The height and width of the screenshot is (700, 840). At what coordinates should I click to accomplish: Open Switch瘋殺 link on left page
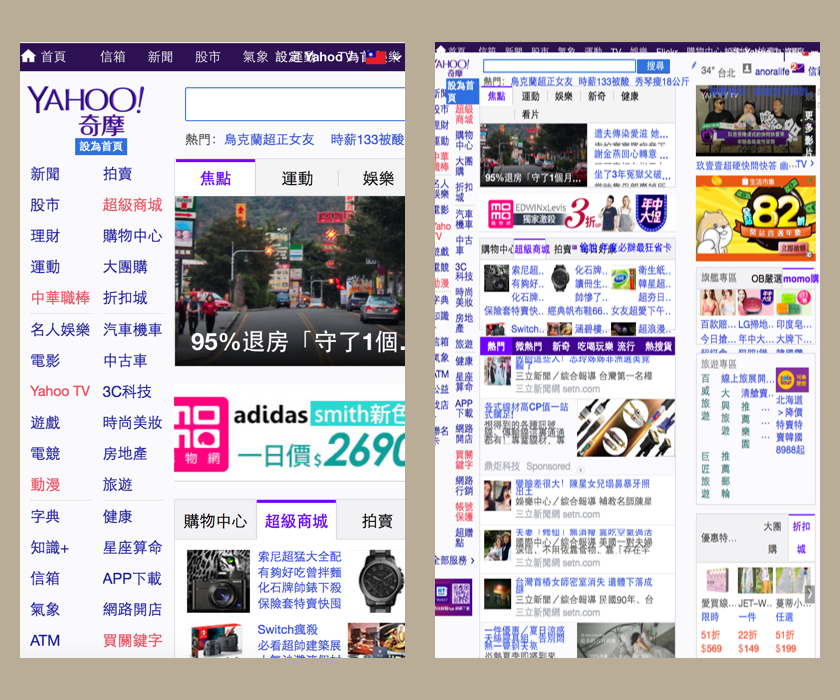coord(288,629)
